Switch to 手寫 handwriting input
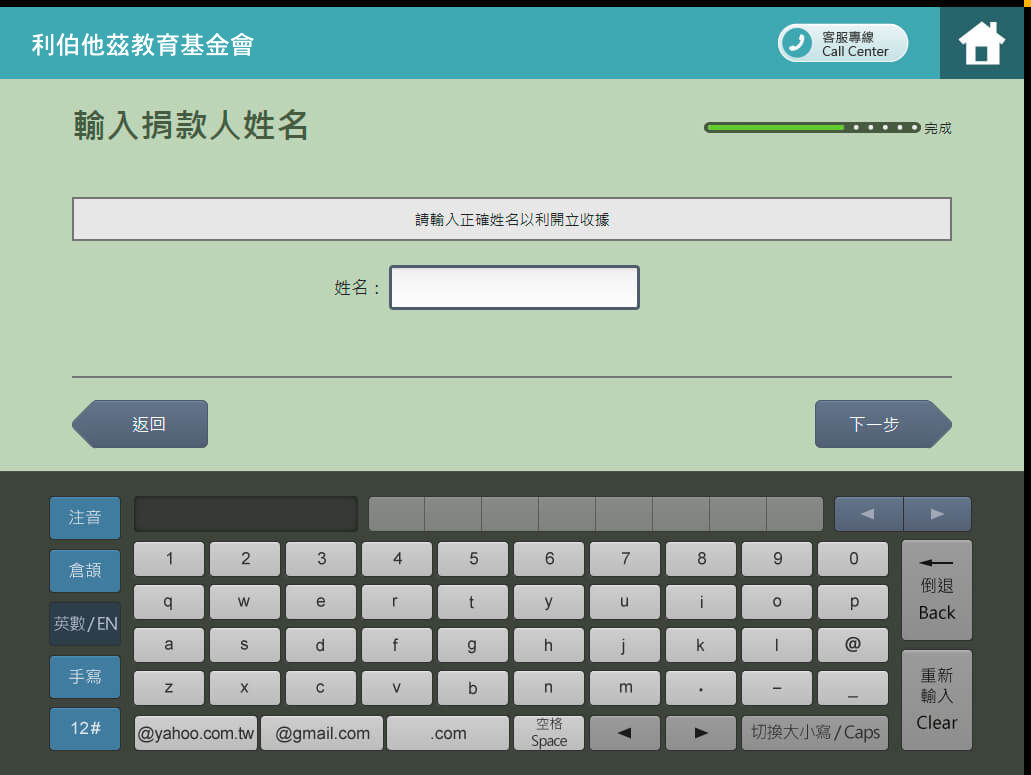Image resolution: width=1031 pixels, height=775 pixels. click(85, 677)
